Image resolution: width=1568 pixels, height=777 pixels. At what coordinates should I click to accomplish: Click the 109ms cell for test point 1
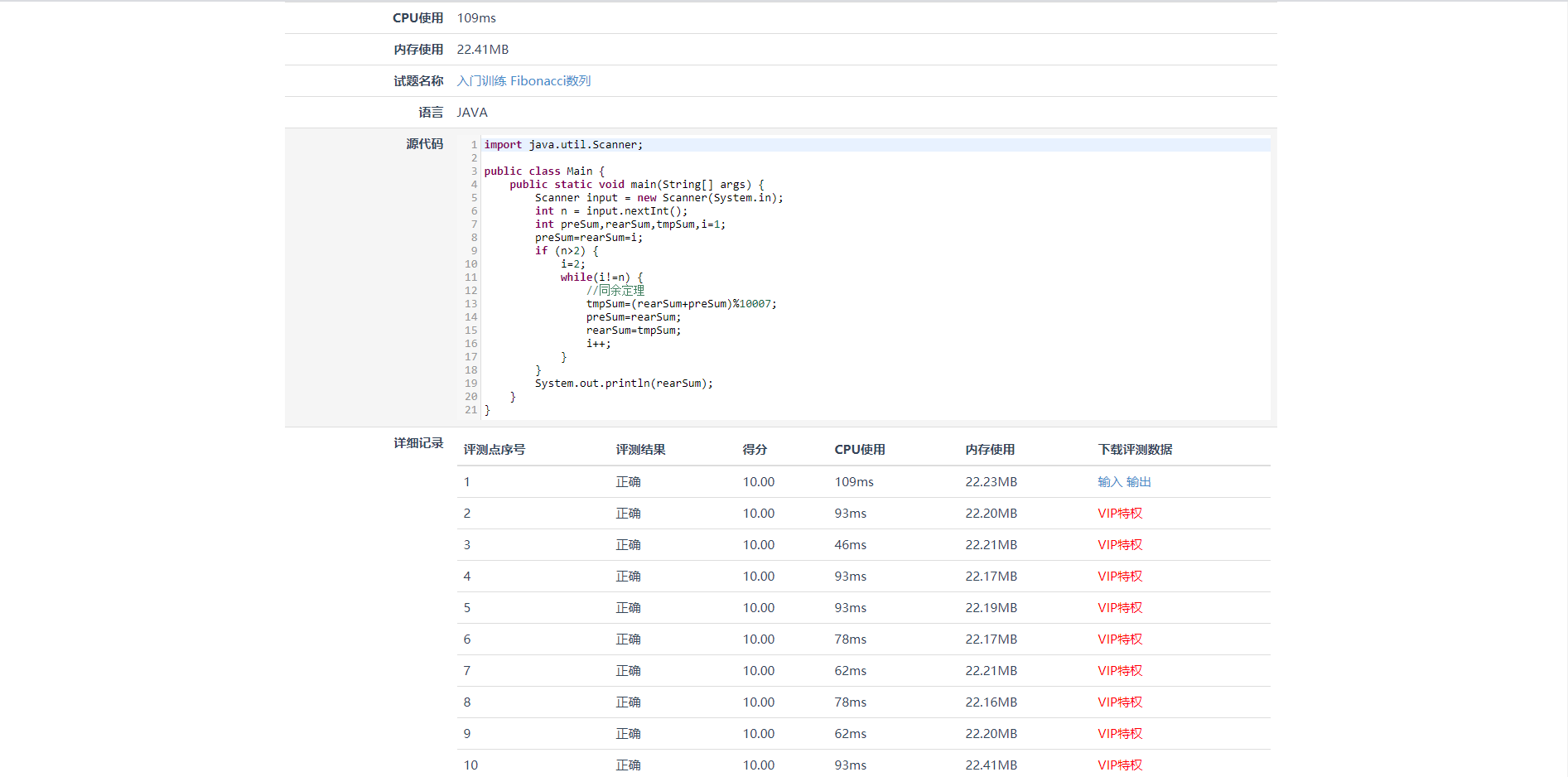click(x=854, y=482)
